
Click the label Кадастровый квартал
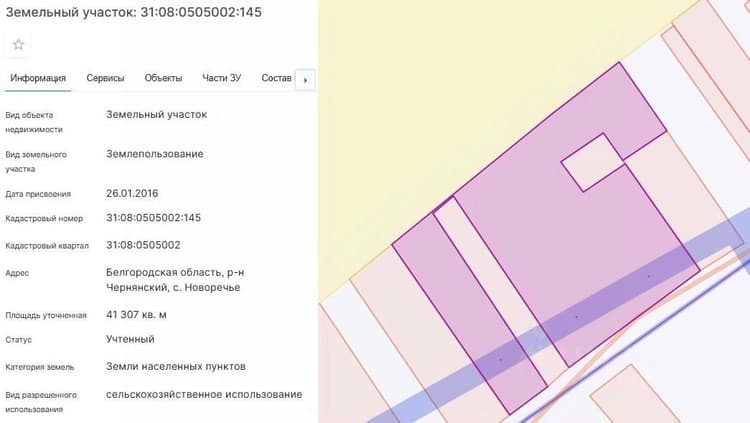click(47, 245)
